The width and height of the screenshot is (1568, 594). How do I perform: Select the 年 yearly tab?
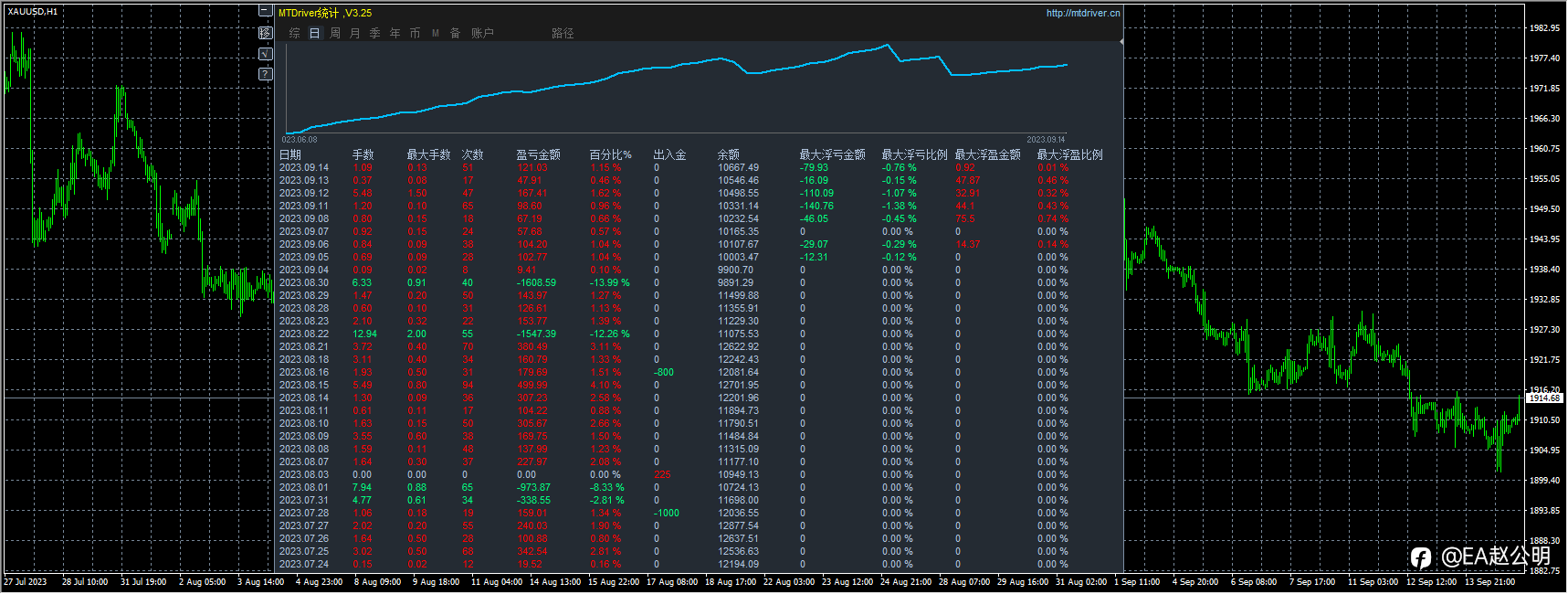[395, 34]
